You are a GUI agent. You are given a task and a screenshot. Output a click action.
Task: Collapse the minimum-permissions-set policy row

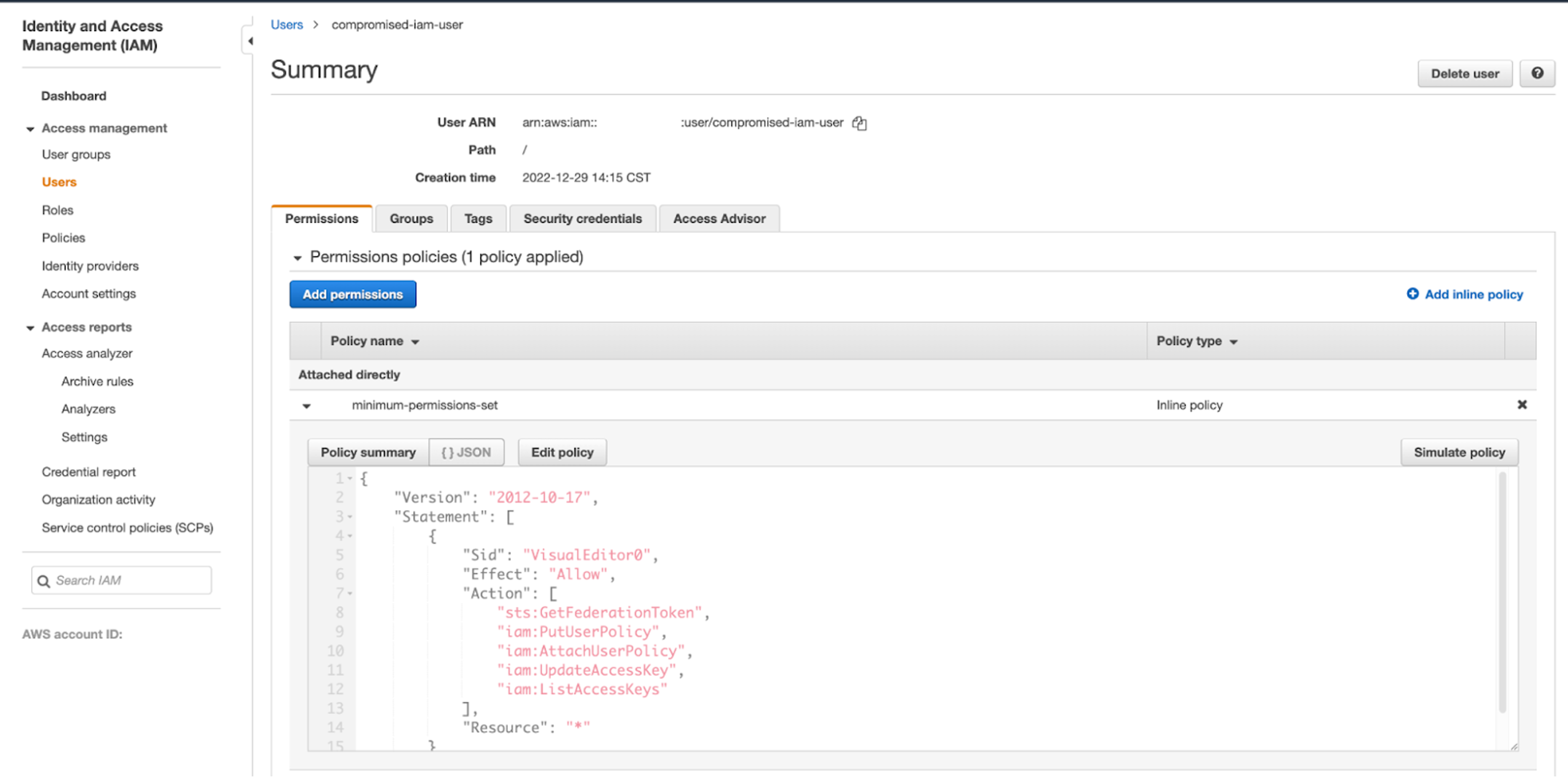click(x=307, y=406)
